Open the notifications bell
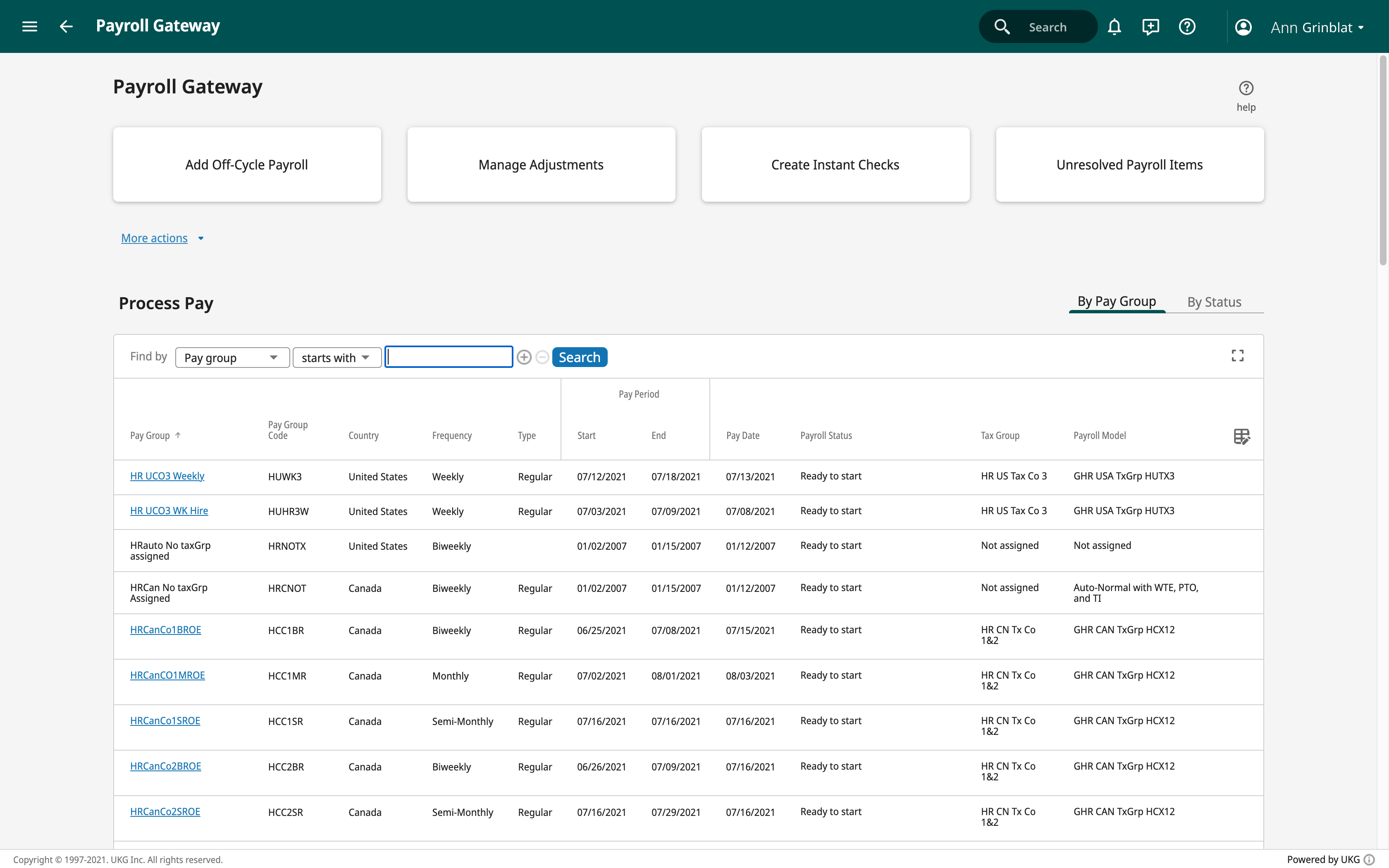Screen dimensions: 1389x868 pos(1115,26)
